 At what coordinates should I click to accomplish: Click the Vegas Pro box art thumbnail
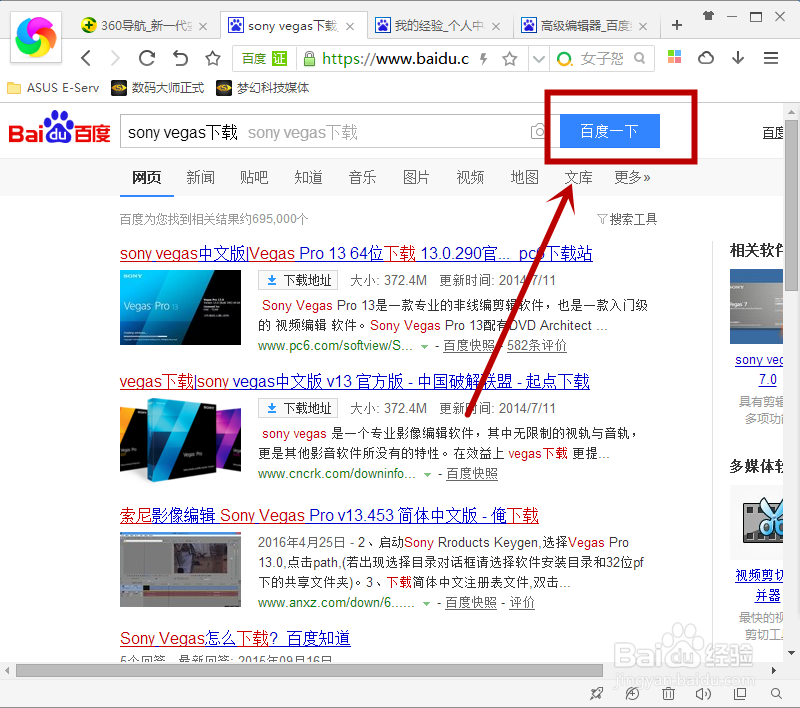pyautogui.click(x=180, y=440)
